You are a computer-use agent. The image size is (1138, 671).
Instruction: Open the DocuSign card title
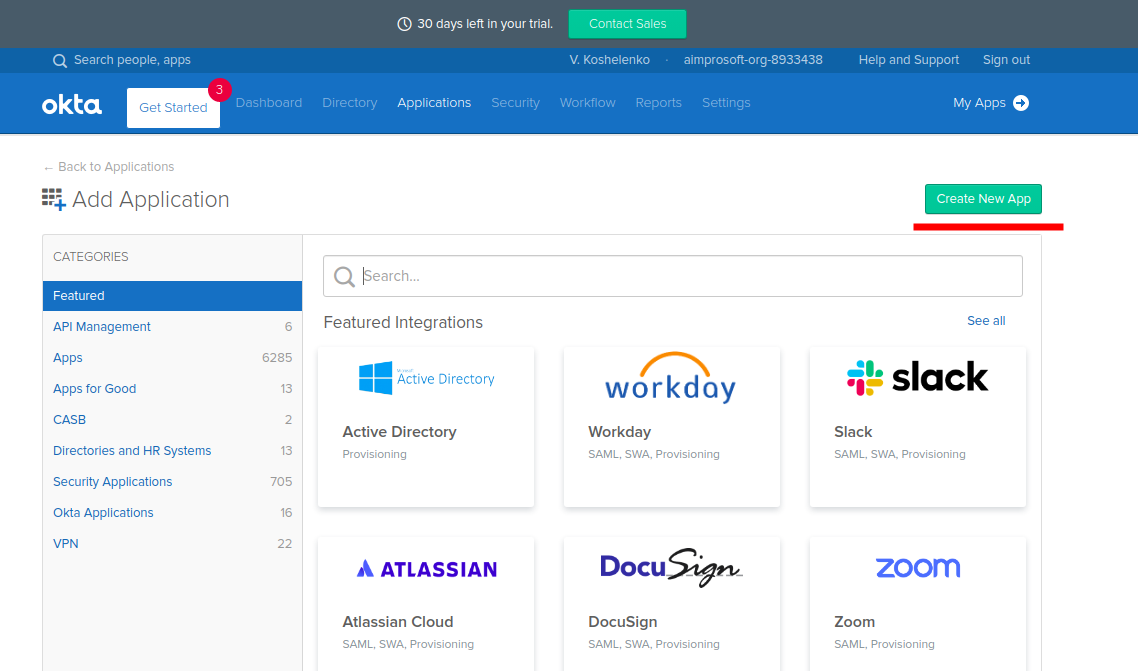point(623,622)
